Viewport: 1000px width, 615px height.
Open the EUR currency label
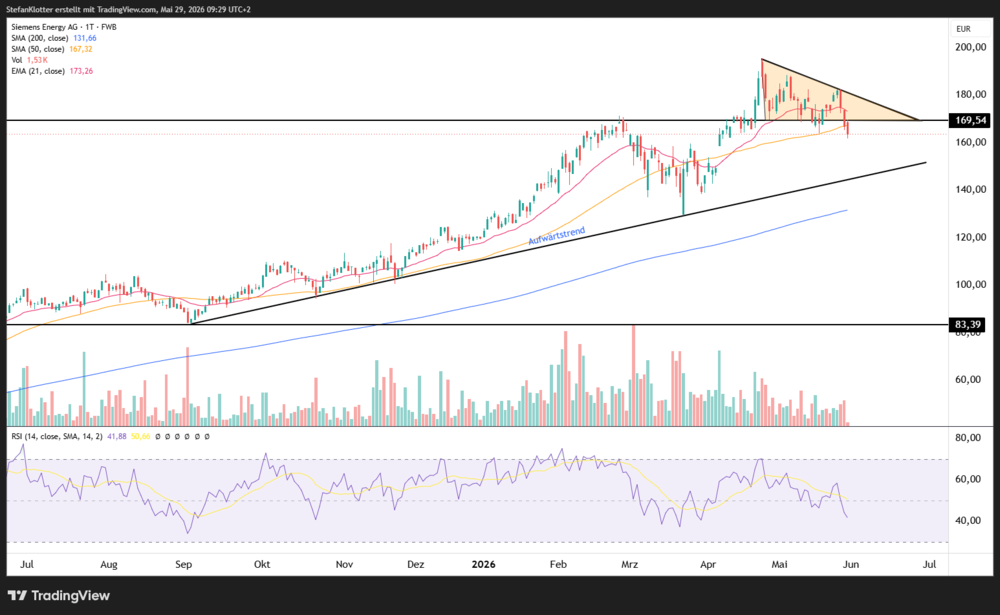point(963,29)
